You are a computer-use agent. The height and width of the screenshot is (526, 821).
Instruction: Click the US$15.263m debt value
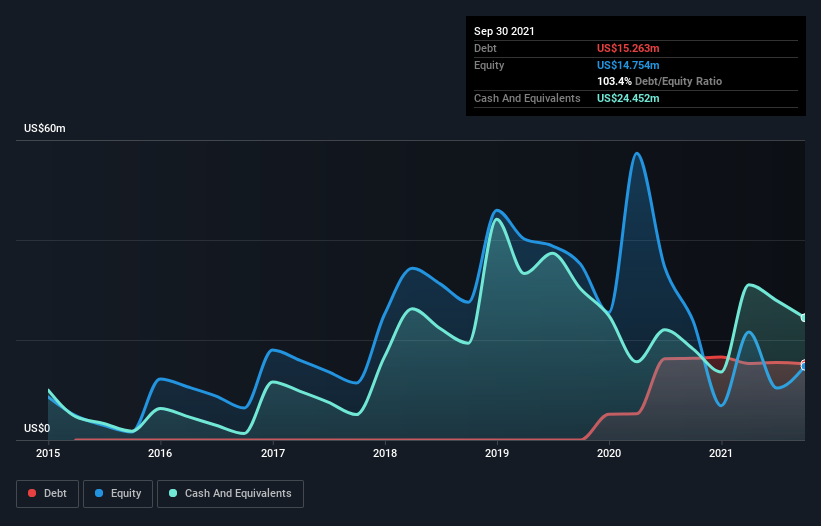(628, 48)
